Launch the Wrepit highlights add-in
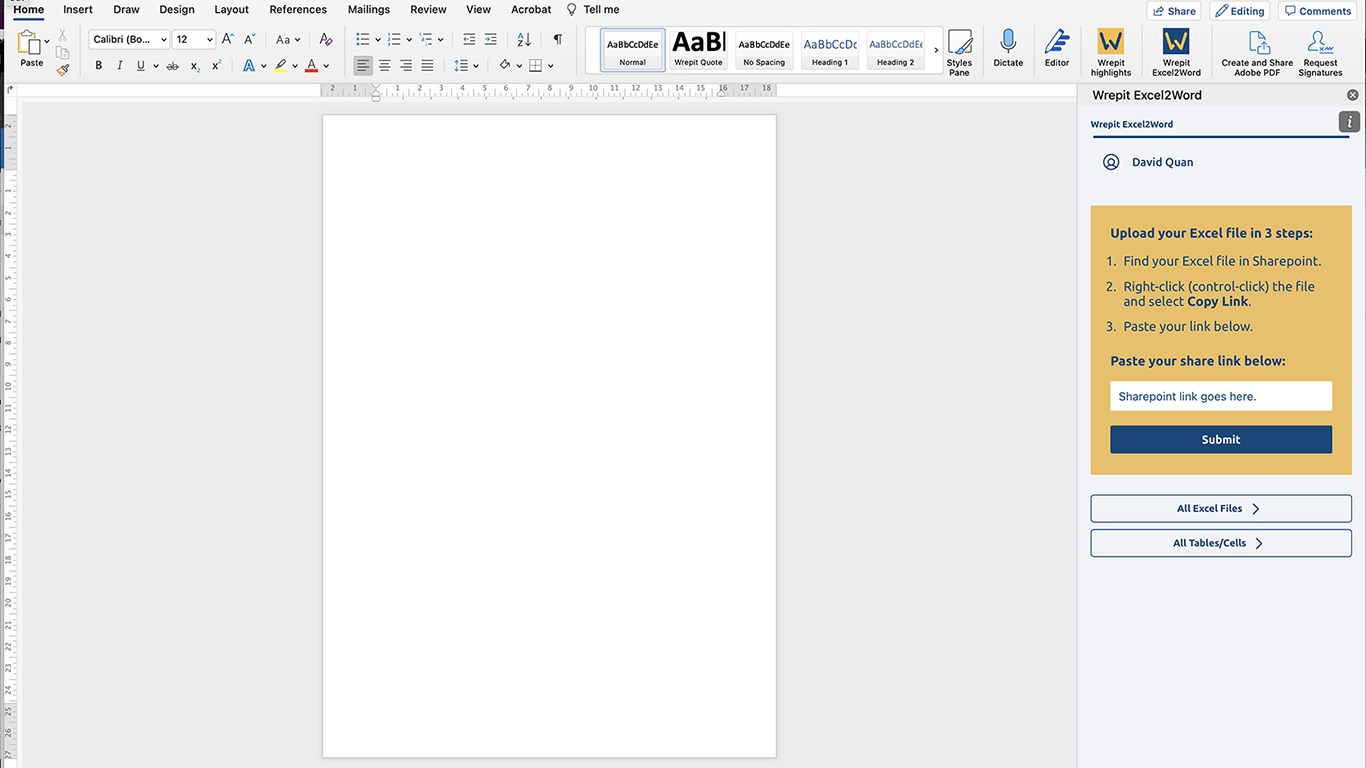Image resolution: width=1366 pixels, height=768 pixels. pos(1111,53)
